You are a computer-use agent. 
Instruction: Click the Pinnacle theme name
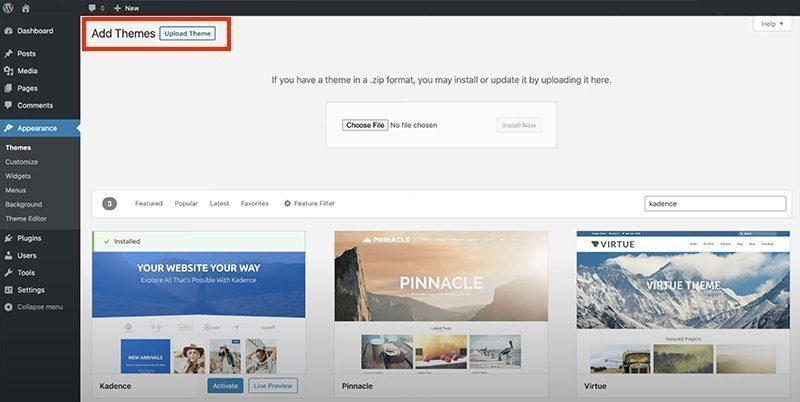(357, 386)
